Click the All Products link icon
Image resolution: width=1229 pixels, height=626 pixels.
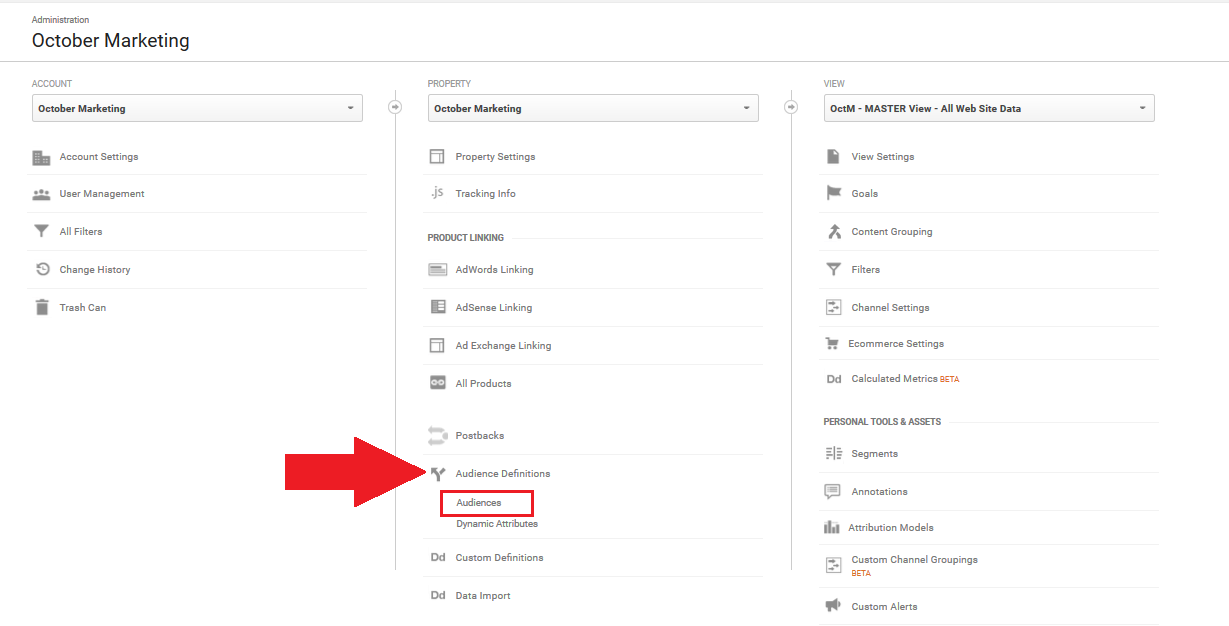437,383
